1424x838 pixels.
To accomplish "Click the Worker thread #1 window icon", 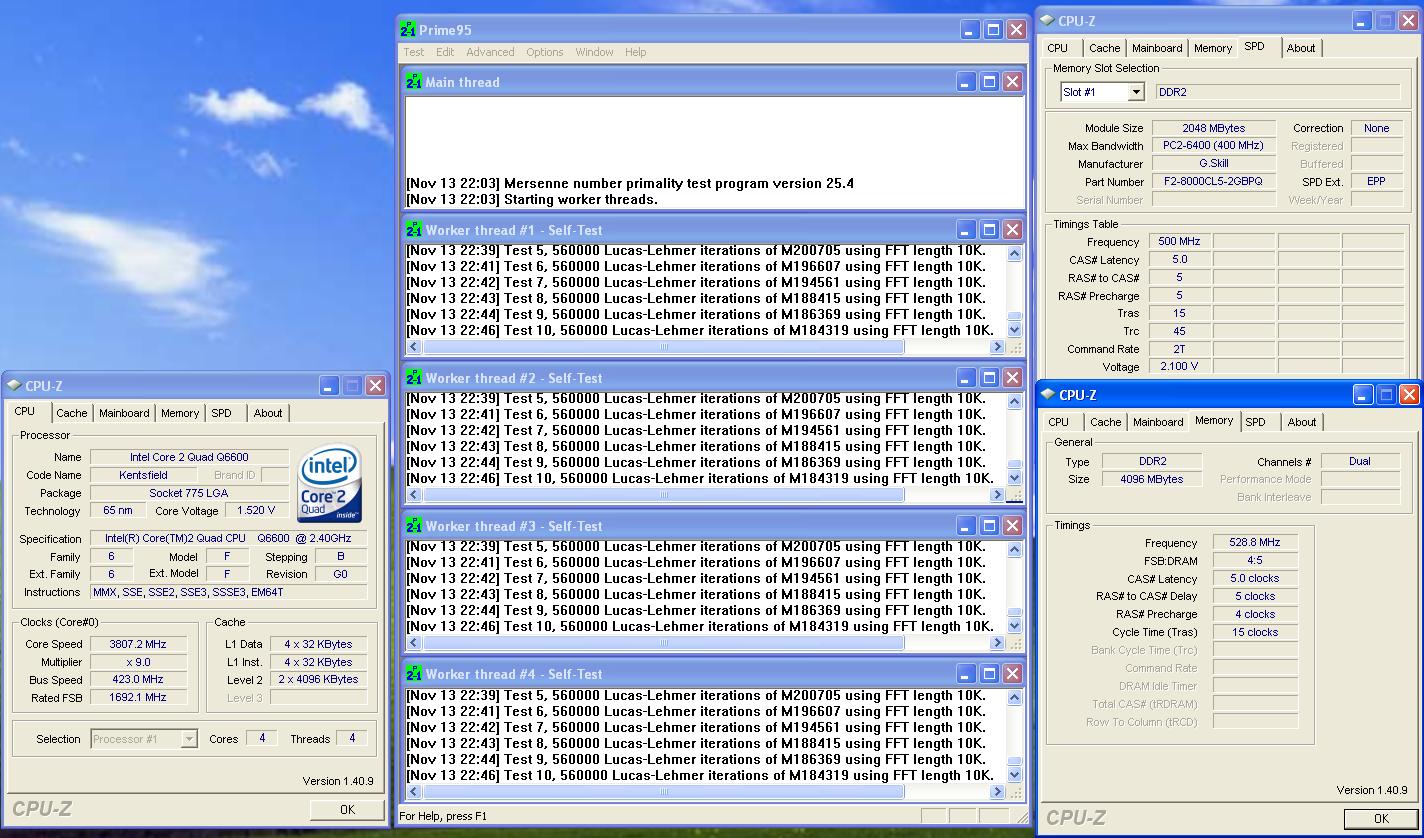I will pyautogui.click(x=414, y=230).
